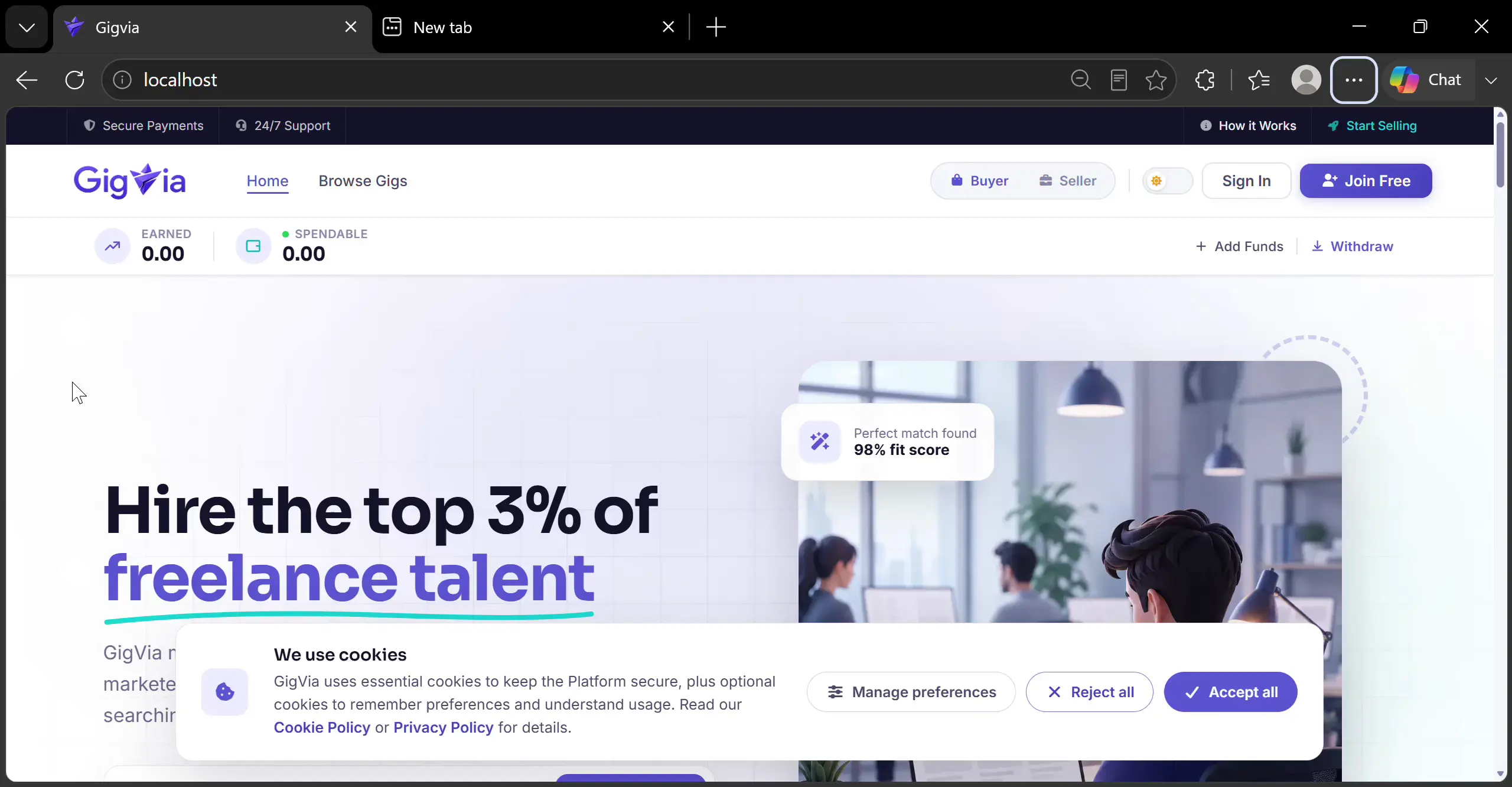This screenshot has height=787, width=1512.
Task: Click the Perfect match found card
Action: pos(888,442)
